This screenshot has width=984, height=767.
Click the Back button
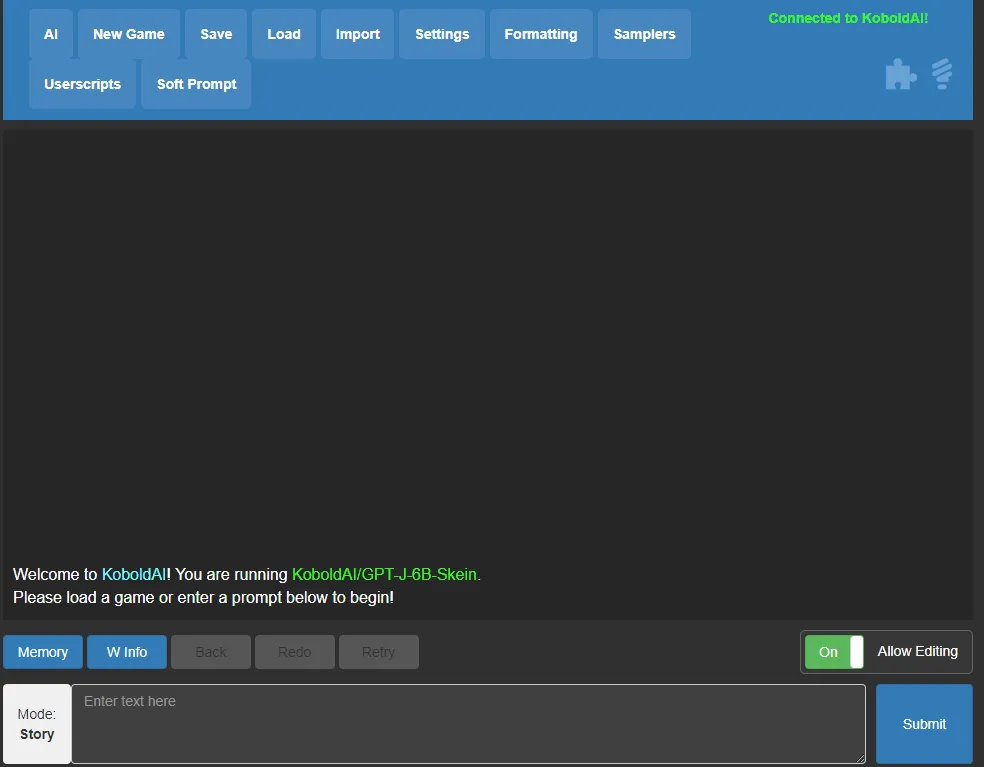211,652
